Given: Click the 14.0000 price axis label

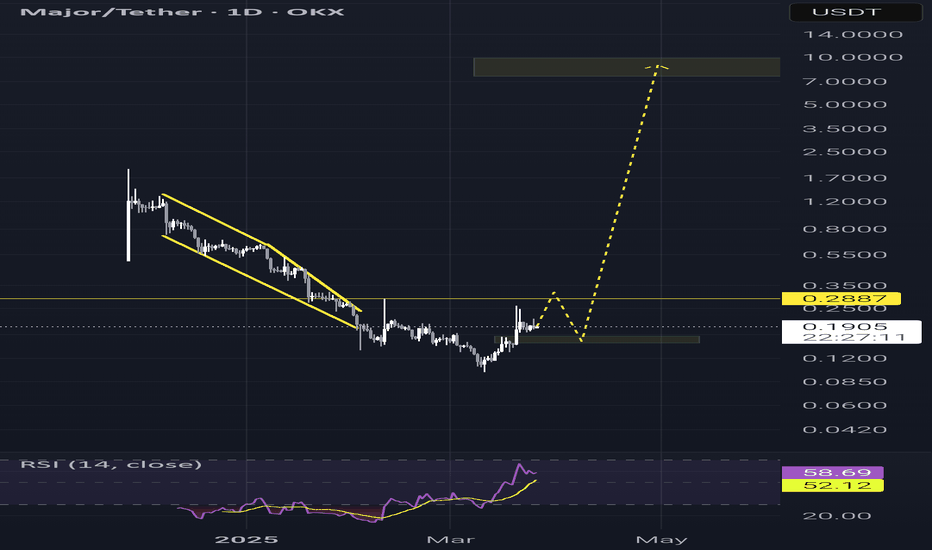Looking at the screenshot, I should click(853, 34).
